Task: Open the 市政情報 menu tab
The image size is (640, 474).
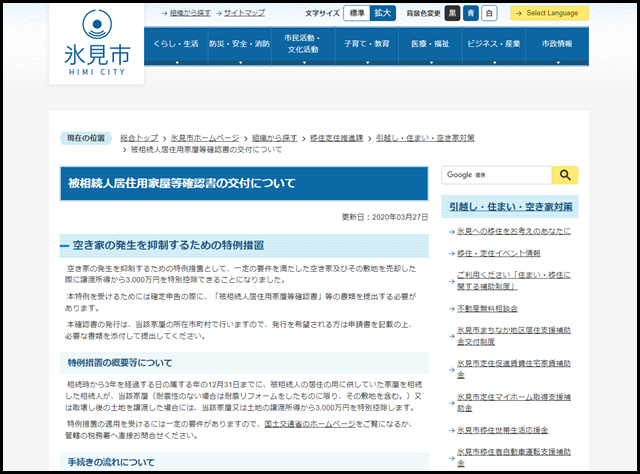Action: pos(557,45)
